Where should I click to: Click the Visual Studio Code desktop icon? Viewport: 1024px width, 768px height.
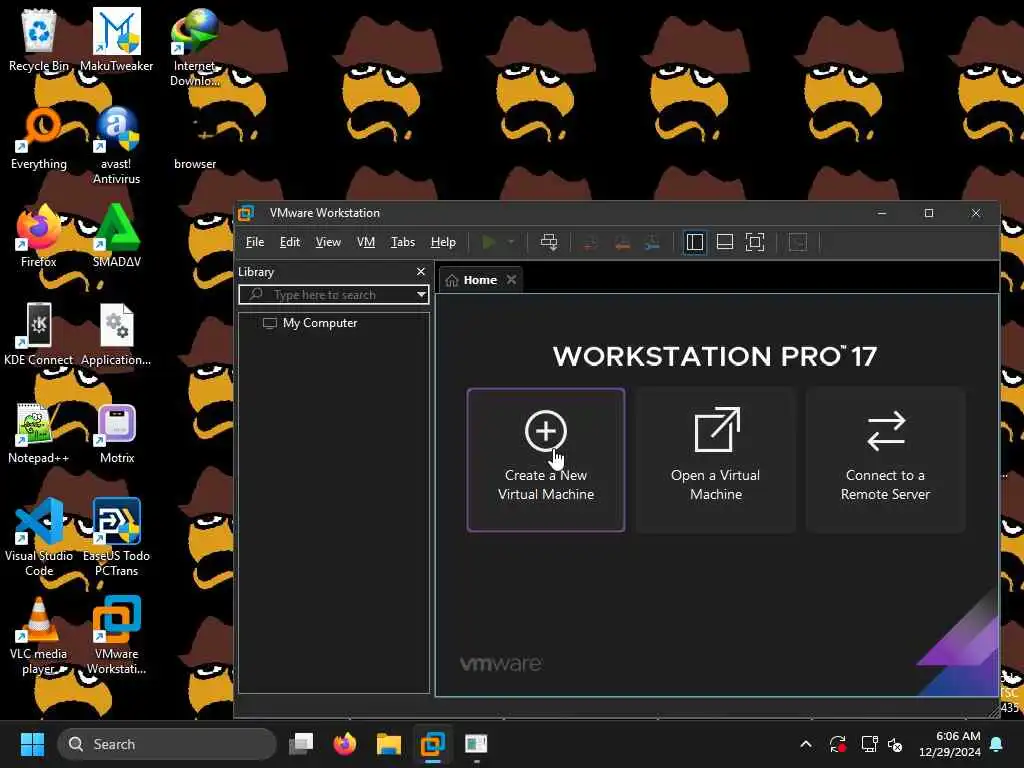(39, 537)
